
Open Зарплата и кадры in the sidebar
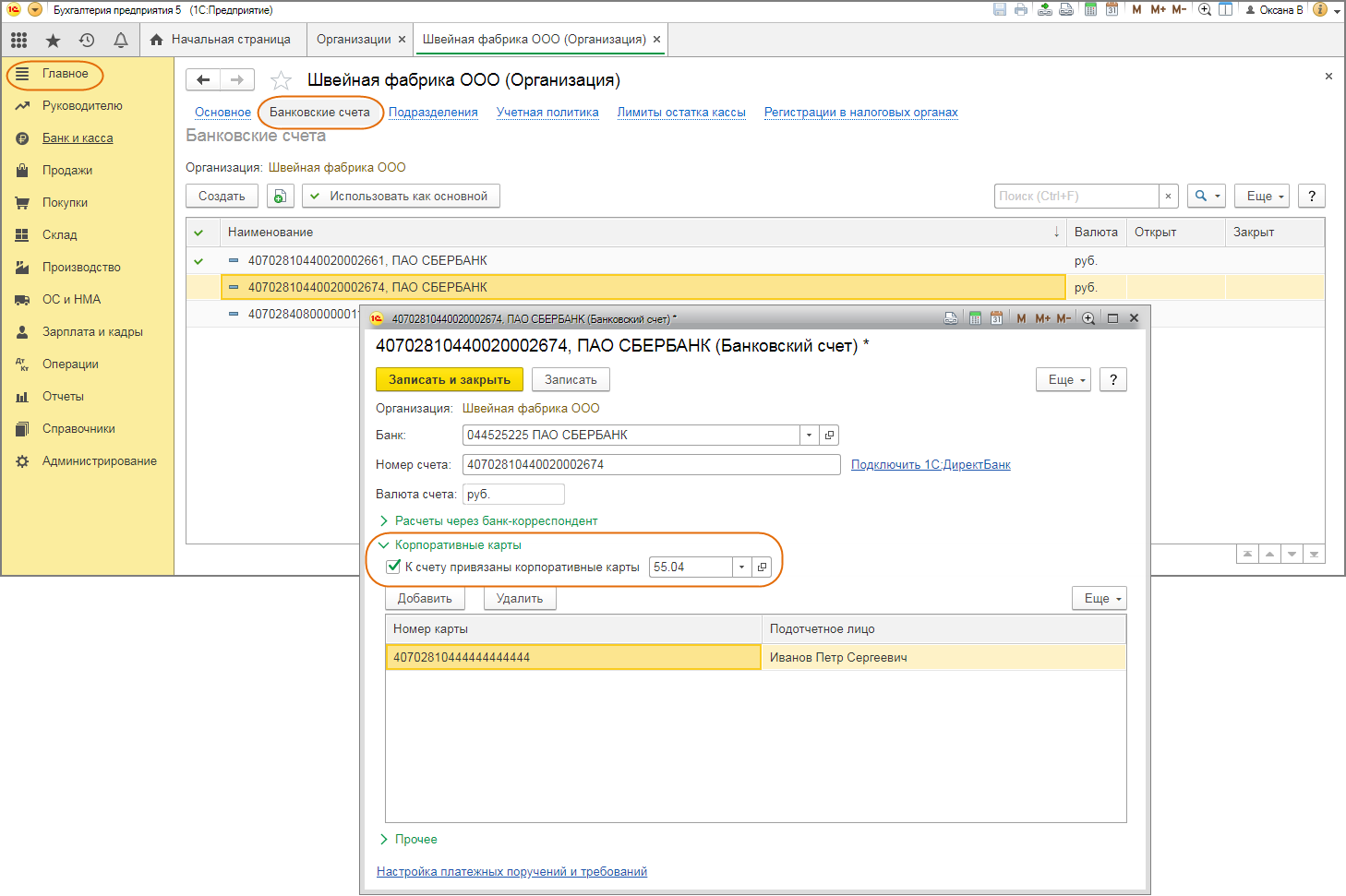92,332
